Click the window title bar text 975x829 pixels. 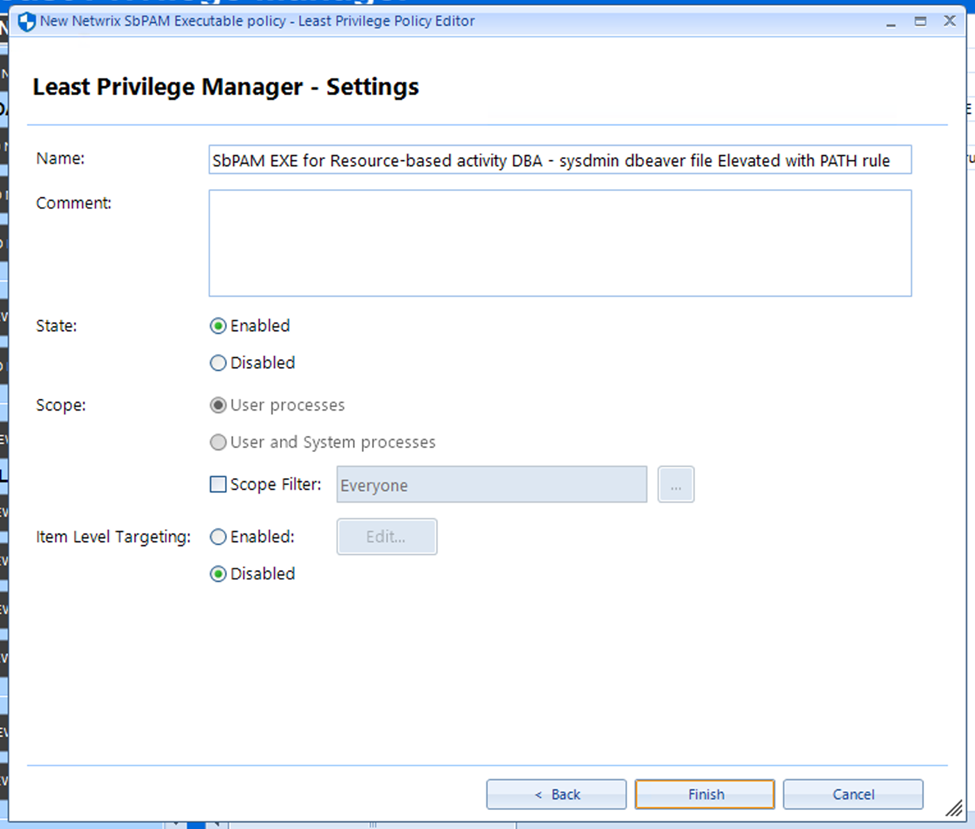point(257,21)
